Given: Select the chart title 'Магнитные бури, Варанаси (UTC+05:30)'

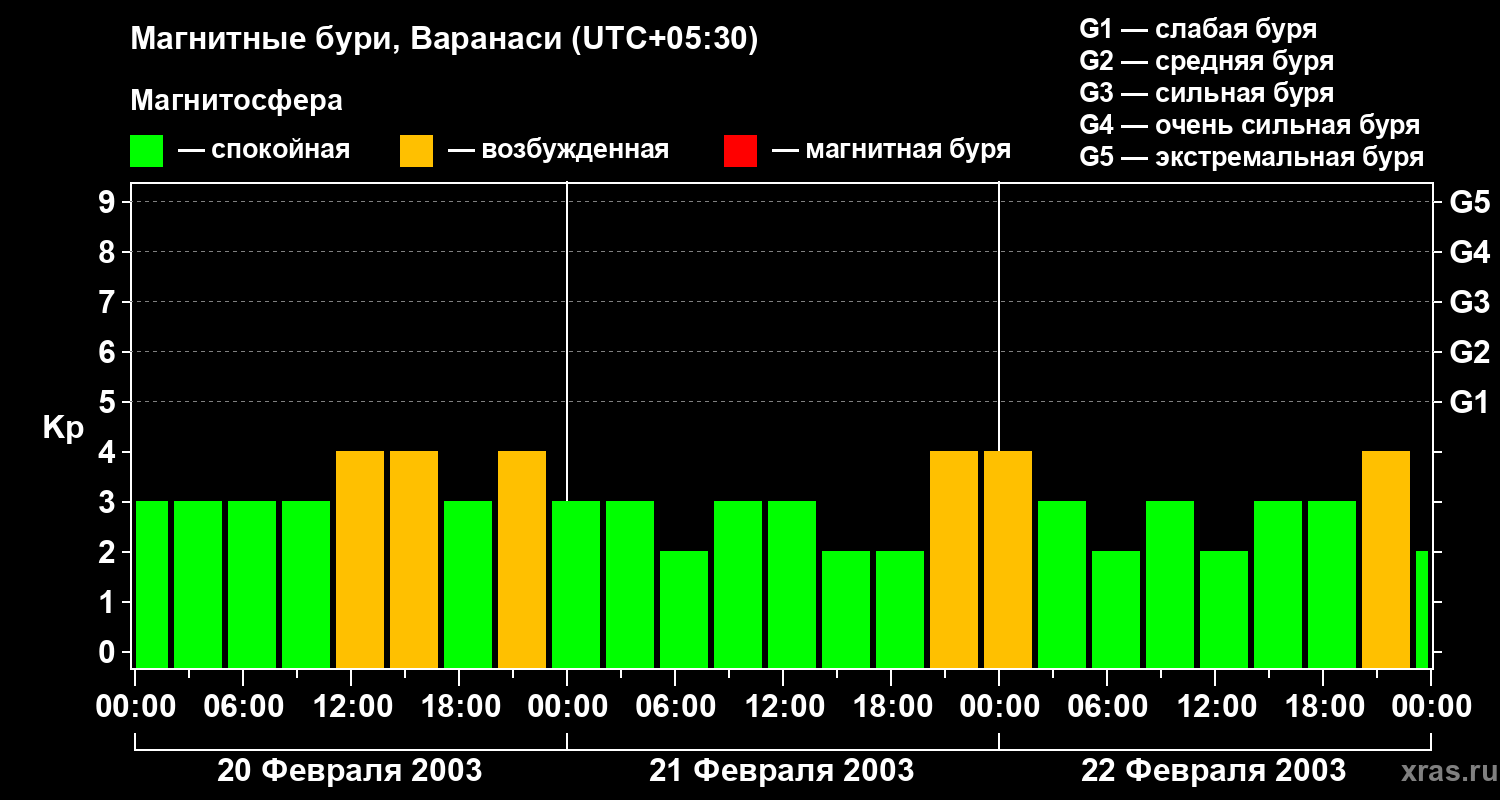Looking at the screenshot, I should pos(444,40).
